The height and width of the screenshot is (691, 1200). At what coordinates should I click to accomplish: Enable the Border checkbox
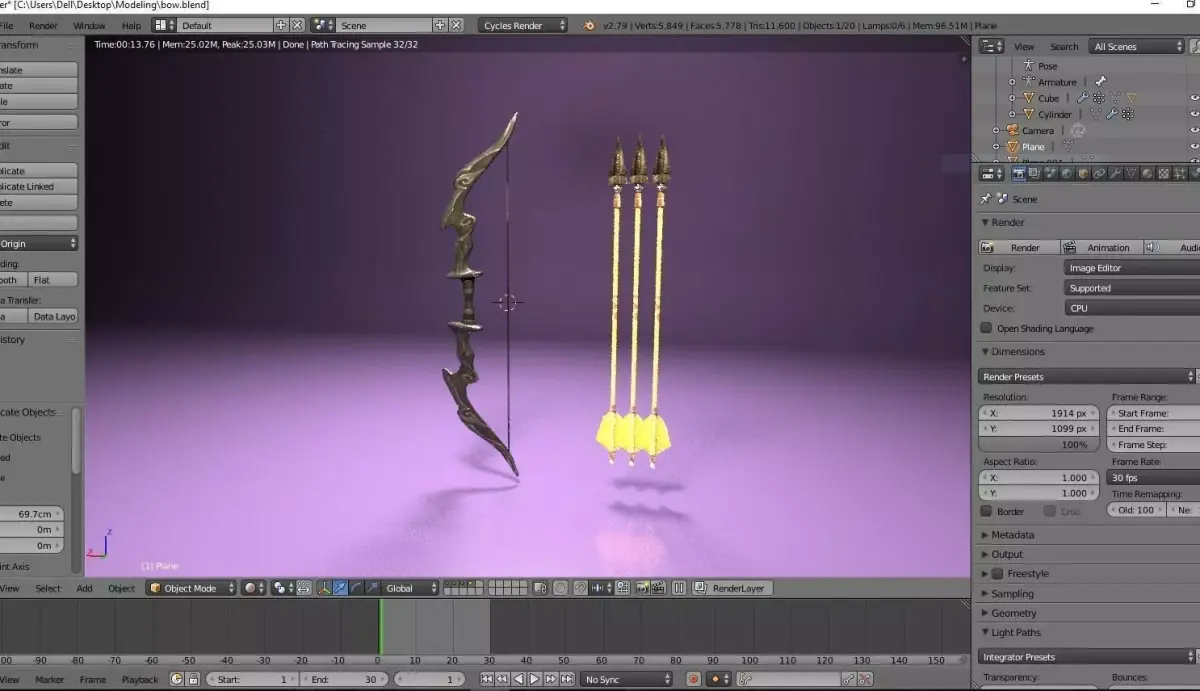986,511
